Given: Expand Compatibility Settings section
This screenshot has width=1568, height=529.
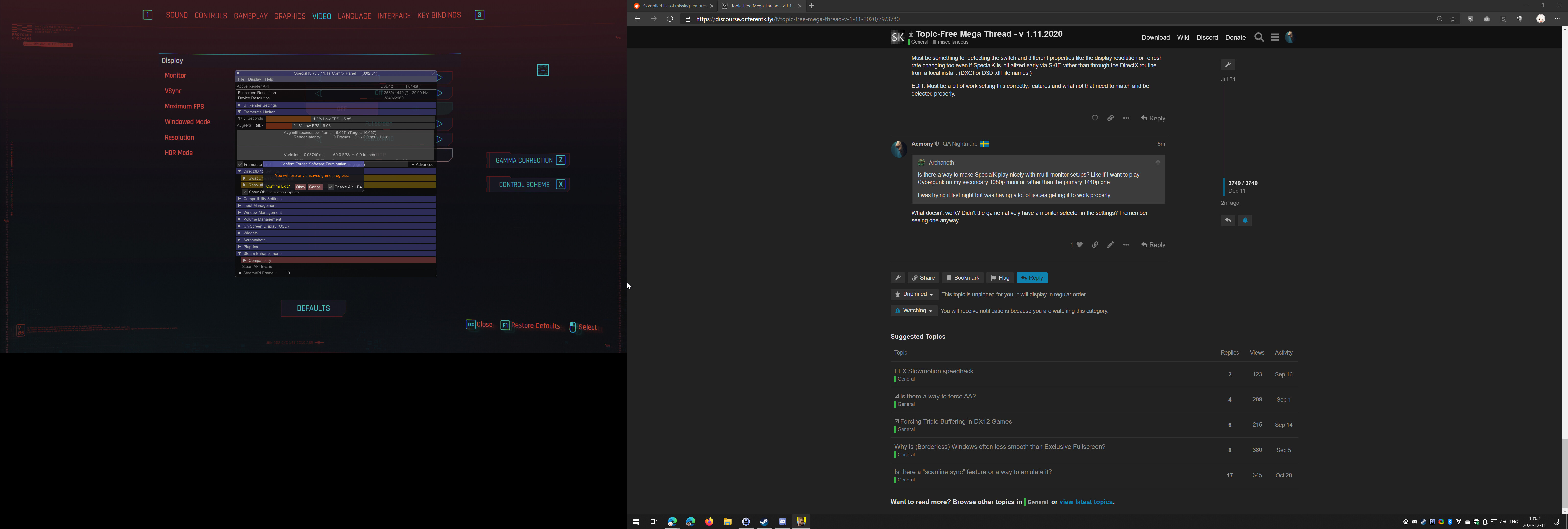Looking at the screenshot, I should point(335,199).
